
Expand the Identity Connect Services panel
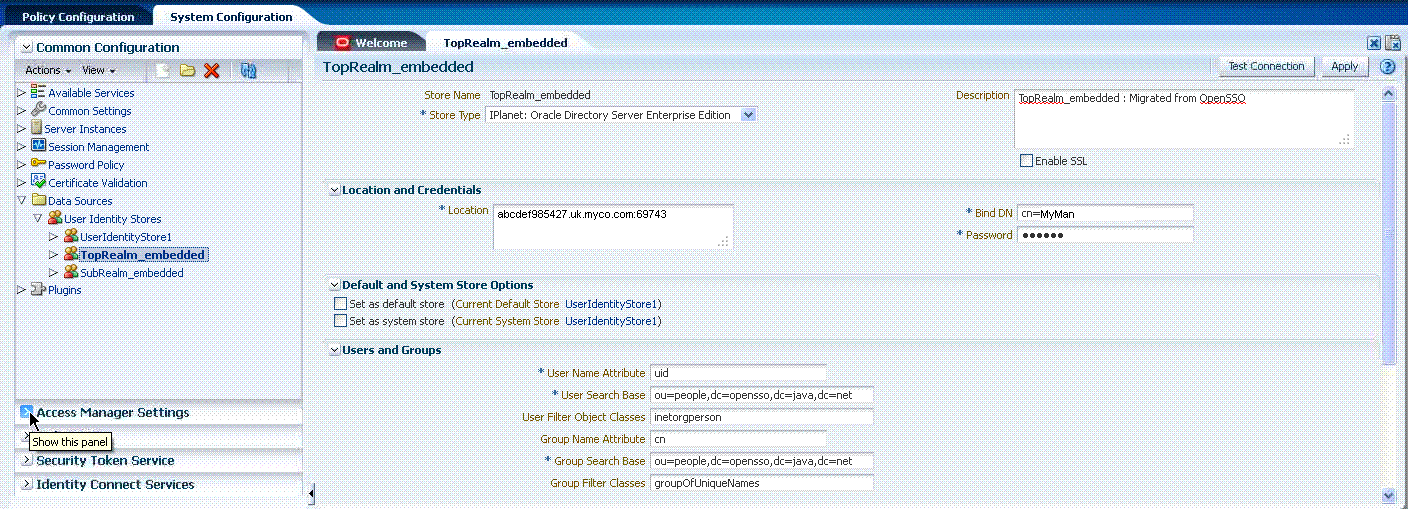click(x=27, y=484)
